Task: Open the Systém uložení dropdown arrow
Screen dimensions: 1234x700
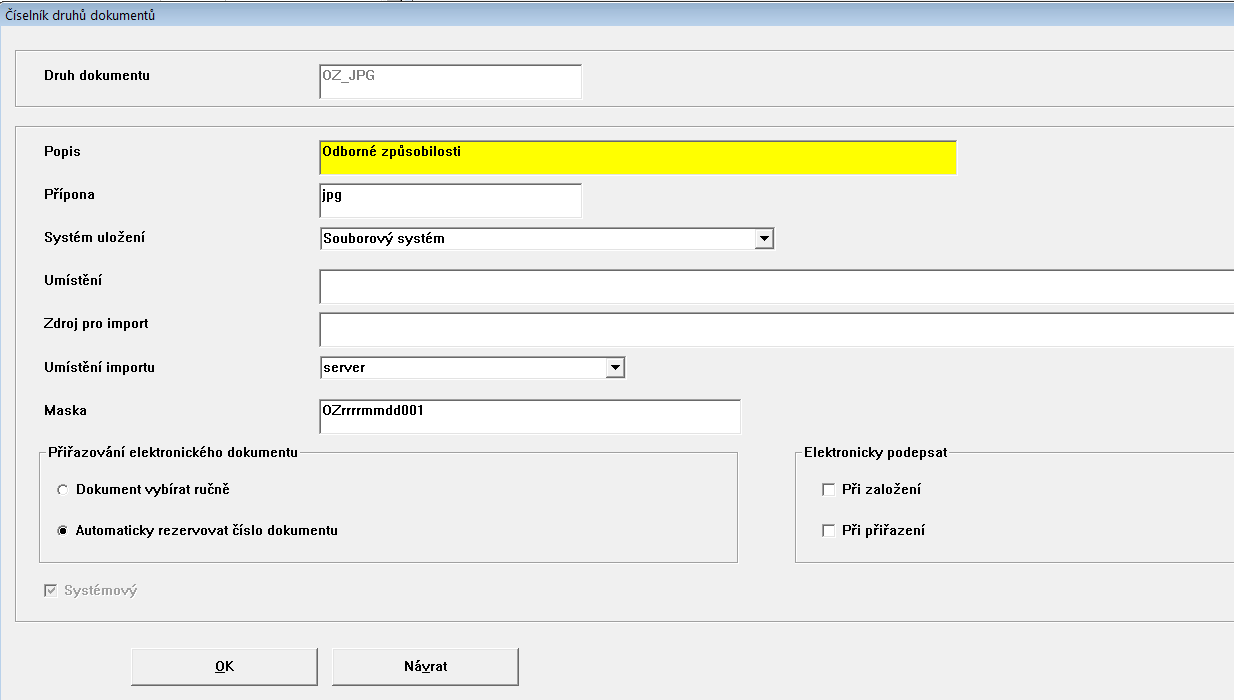Action: point(764,239)
